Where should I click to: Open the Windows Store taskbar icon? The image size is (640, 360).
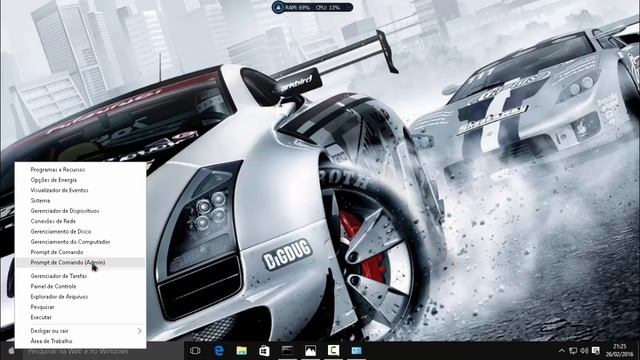(x=264, y=351)
